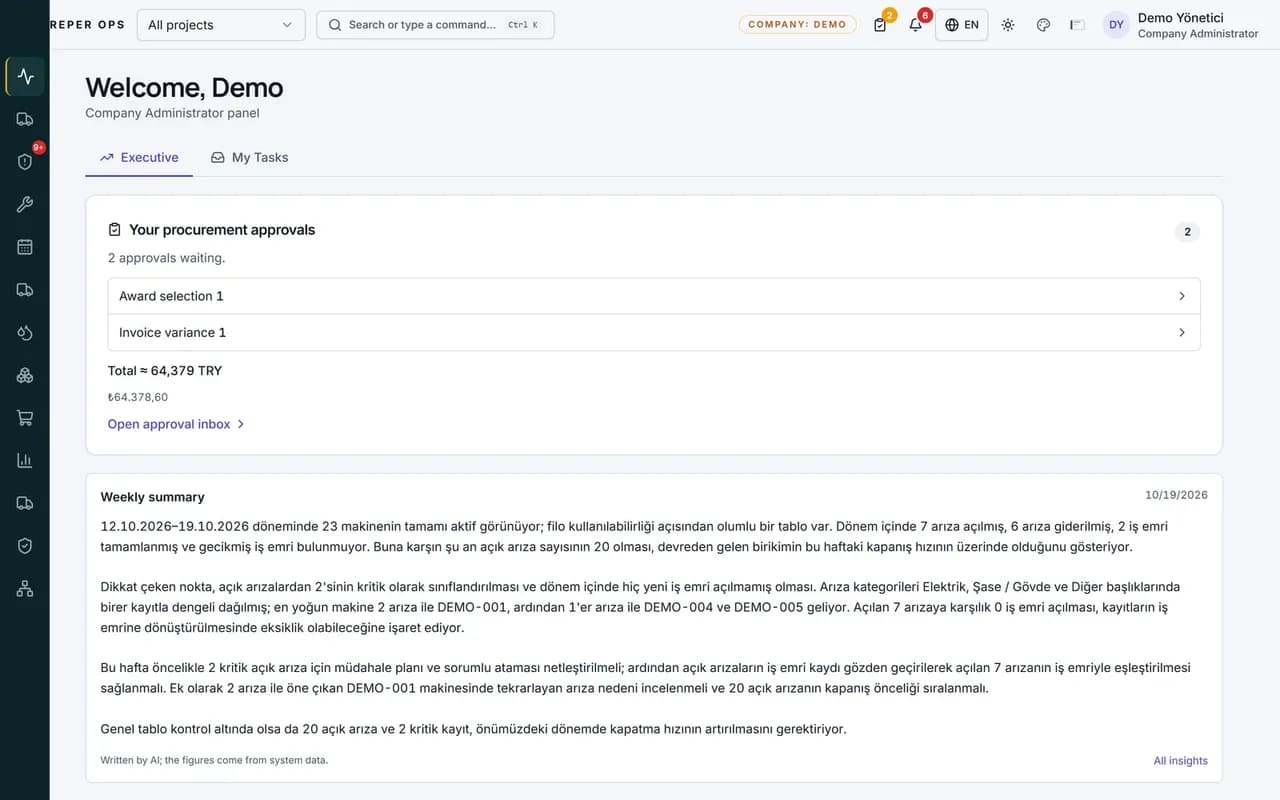This screenshot has width=1280, height=800.
Task: Click the Company Administrator panel subtitle
Action: (172, 113)
